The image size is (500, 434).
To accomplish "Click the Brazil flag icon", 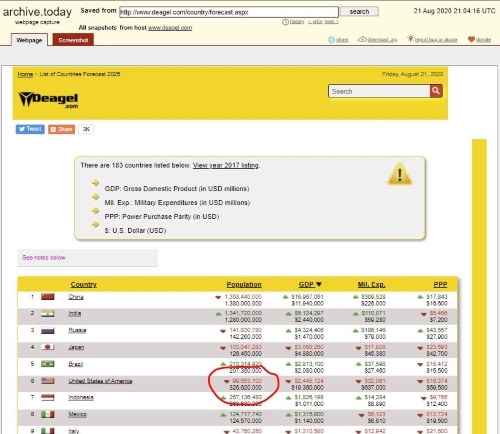I will [48, 364].
